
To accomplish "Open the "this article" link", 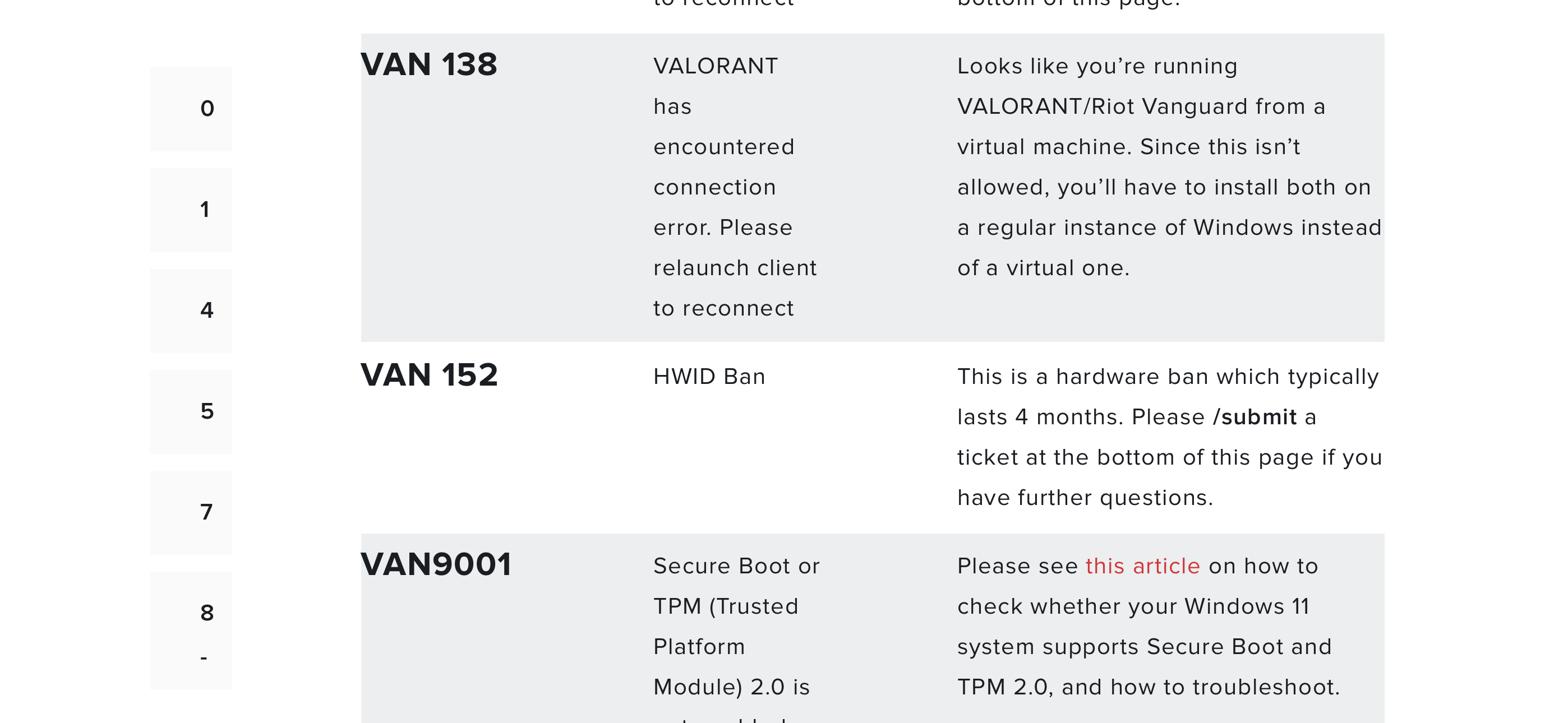I will [x=1142, y=566].
